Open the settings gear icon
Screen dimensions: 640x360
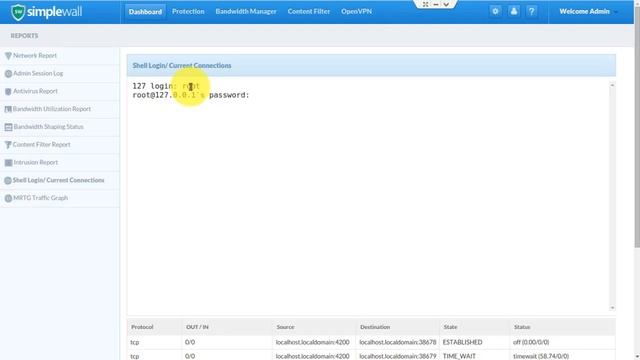(495, 11)
